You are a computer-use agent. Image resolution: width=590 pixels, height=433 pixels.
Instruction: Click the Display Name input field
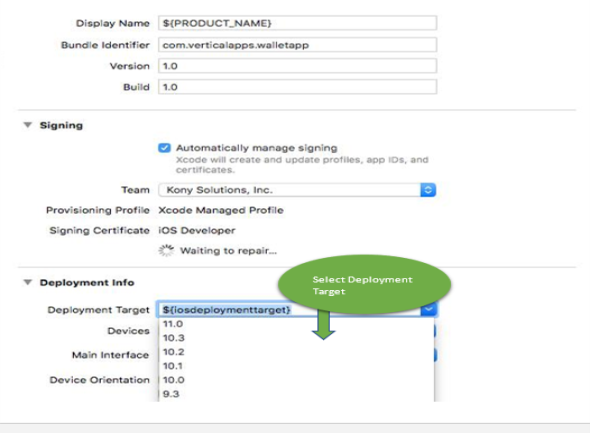297,23
